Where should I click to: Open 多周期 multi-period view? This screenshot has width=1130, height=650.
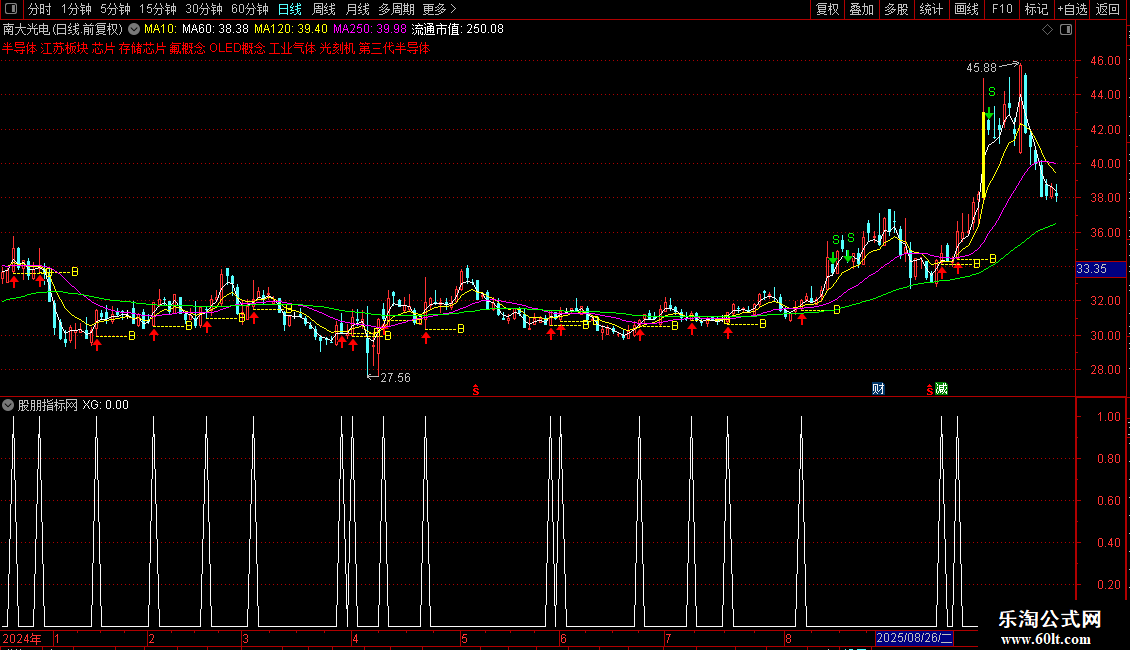[396, 9]
